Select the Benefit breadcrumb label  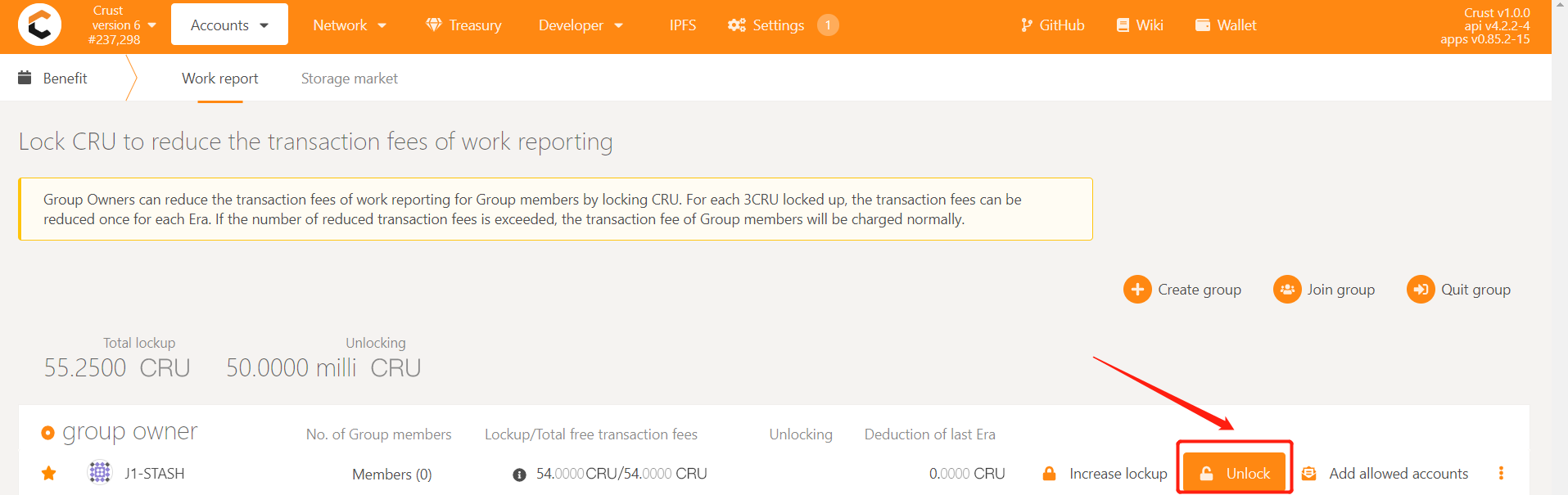pyautogui.click(x=65, y=79)
